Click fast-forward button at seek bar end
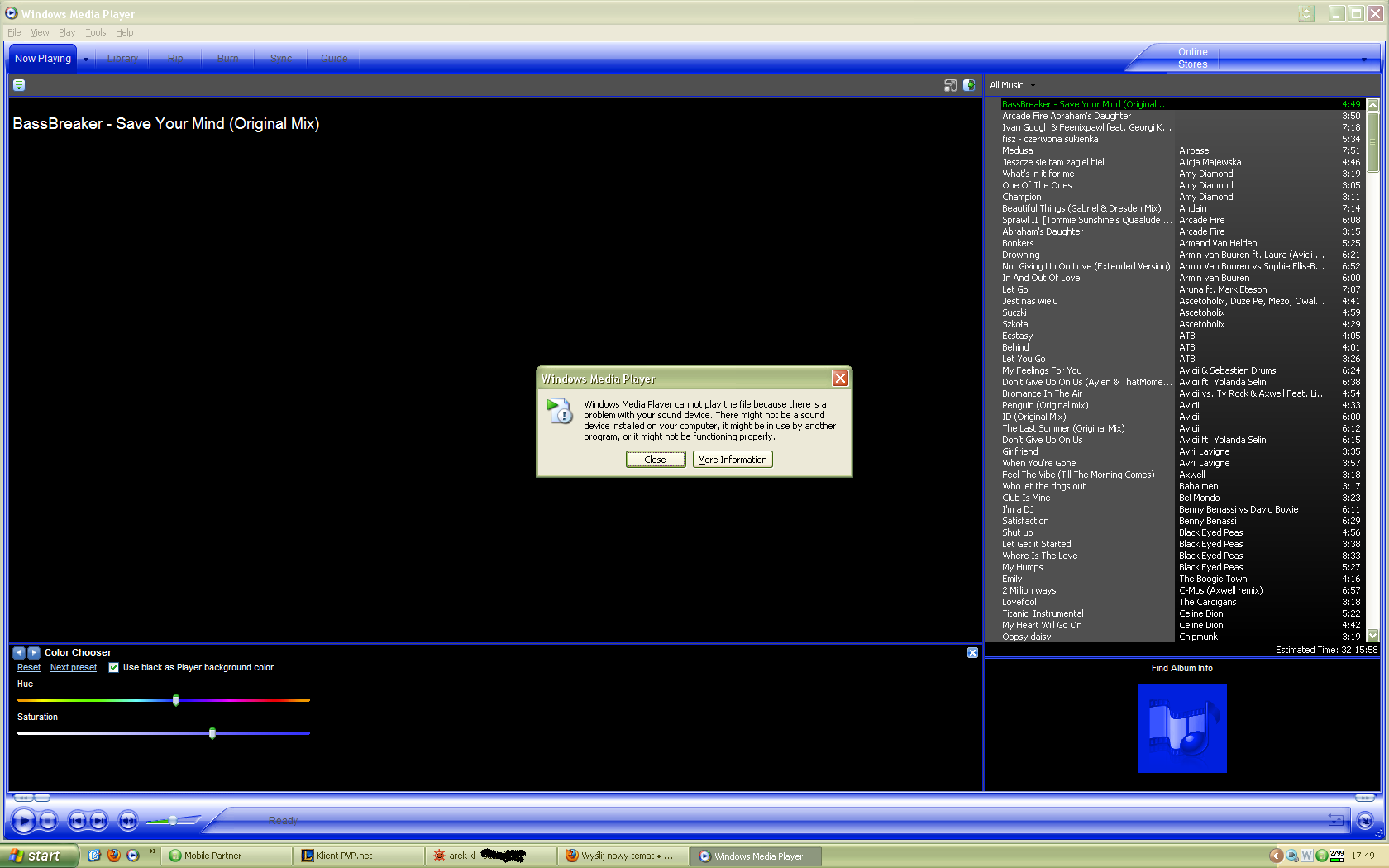 click(x=1364, y=798)
